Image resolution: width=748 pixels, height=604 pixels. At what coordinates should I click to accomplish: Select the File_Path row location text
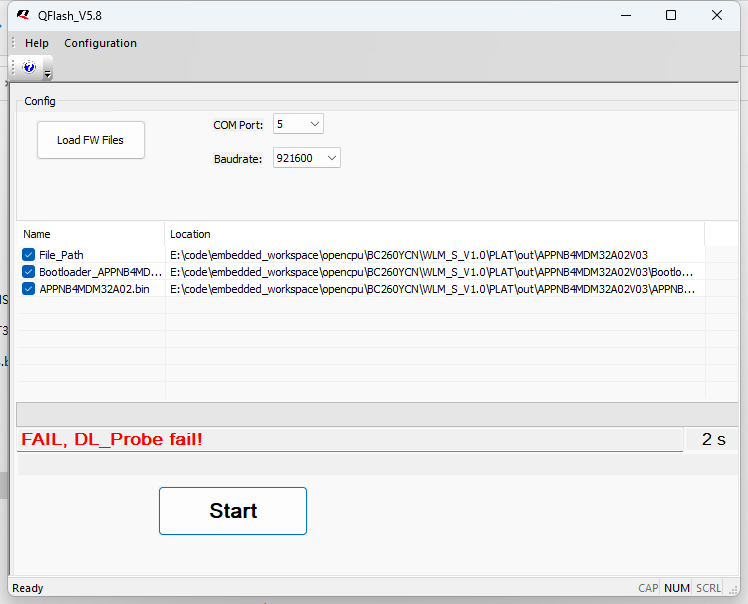tap(409, 255)
